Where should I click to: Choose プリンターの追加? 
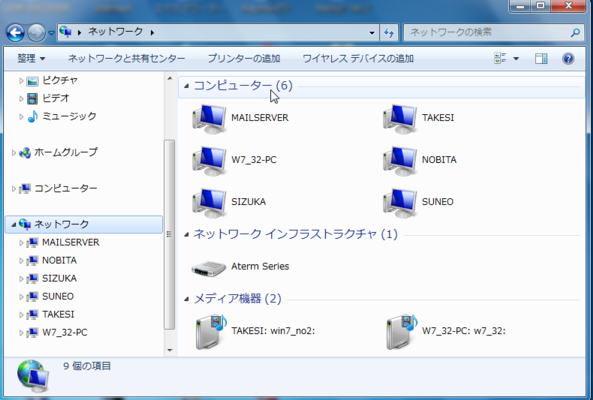(x=244, y=59)
